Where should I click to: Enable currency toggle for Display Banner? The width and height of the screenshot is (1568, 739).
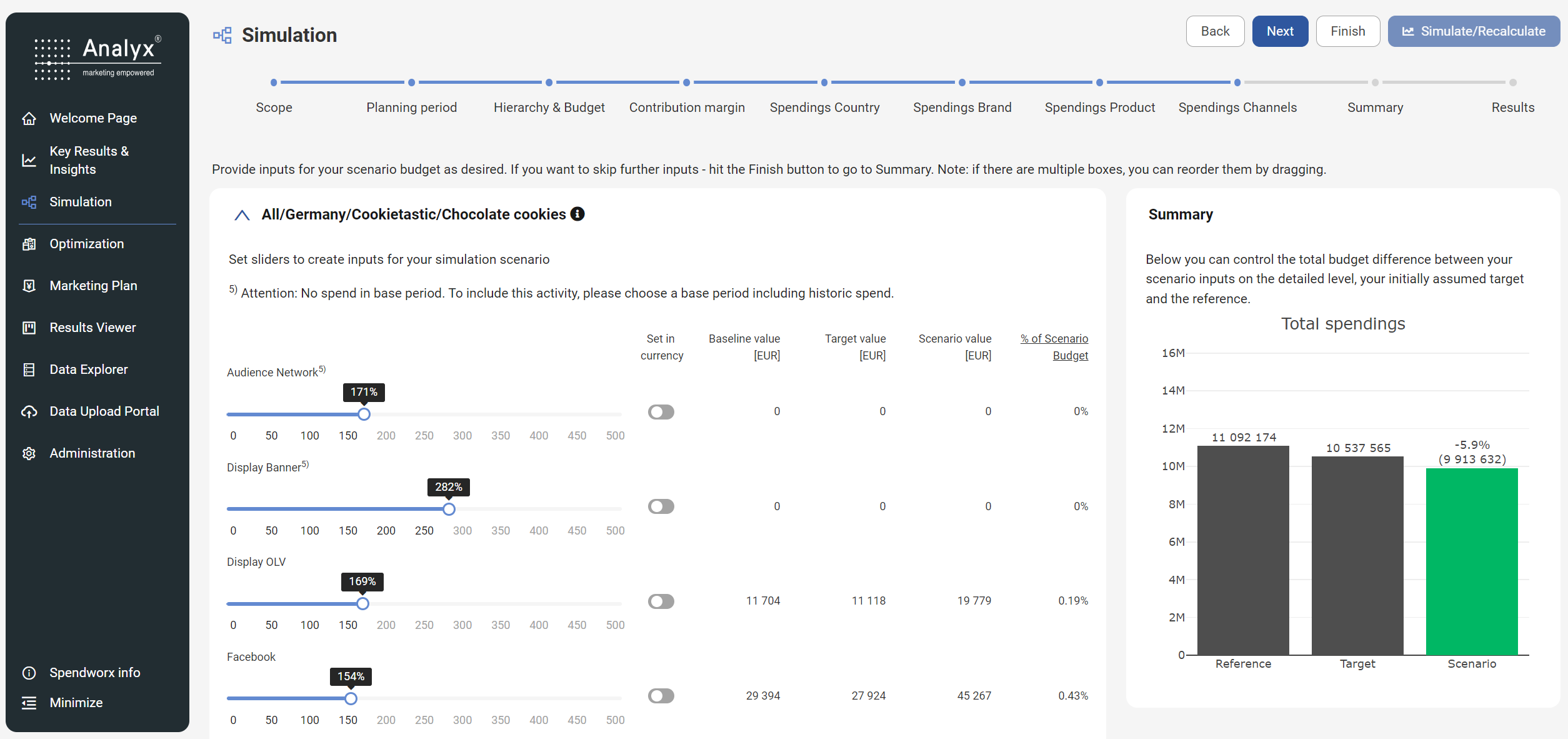click(x=661, y=506)
